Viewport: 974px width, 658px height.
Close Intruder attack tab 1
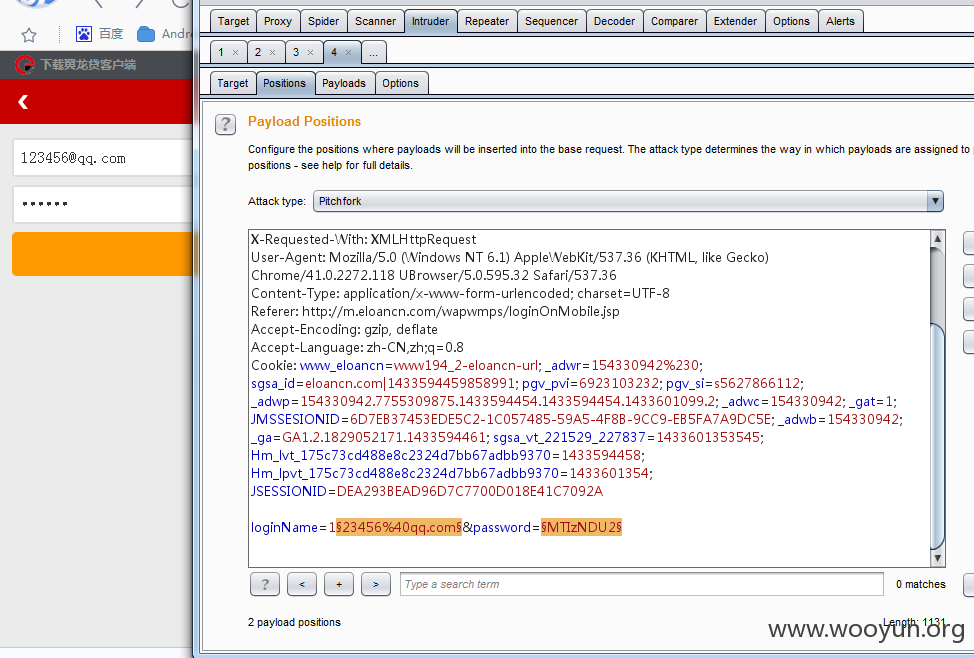coord(235,53)
